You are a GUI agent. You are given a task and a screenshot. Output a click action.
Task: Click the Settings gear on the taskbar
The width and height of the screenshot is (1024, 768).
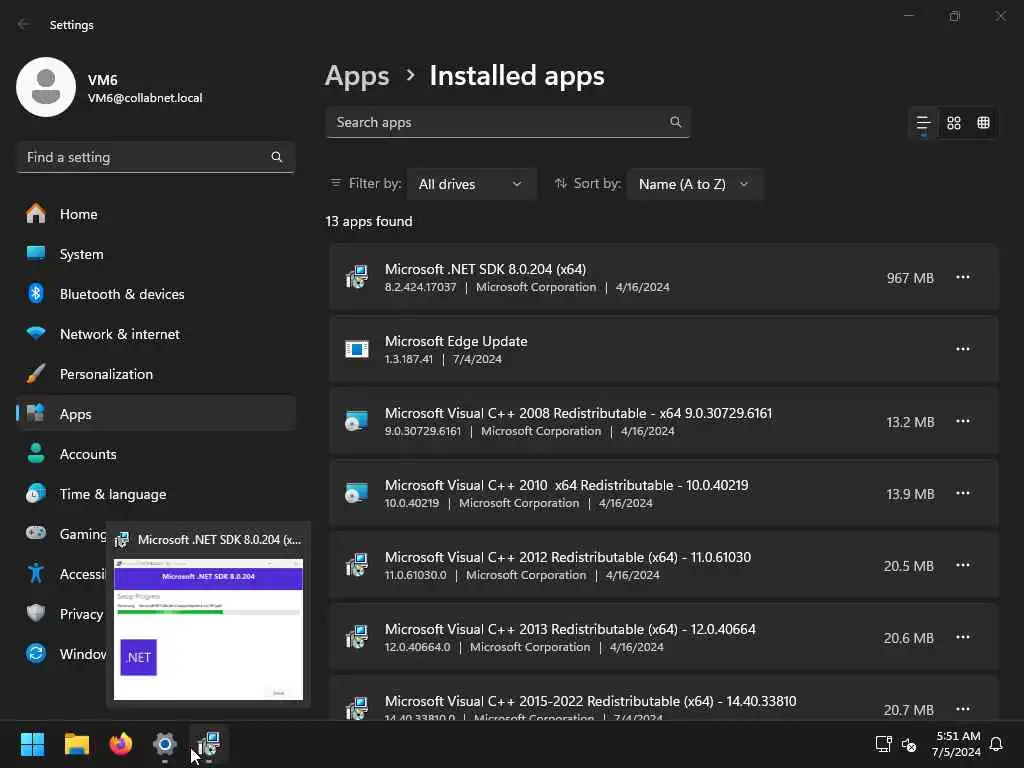tap(165, 744)
